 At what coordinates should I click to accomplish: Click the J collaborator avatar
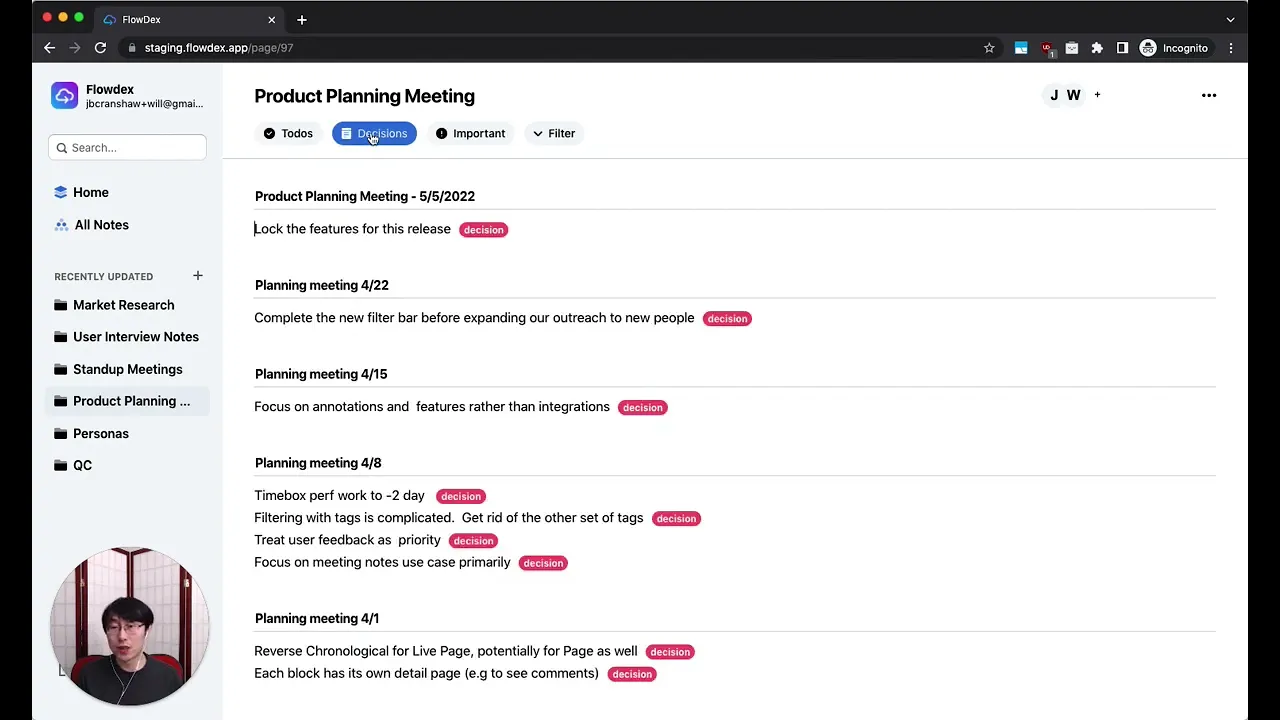tap(1054, 96)
